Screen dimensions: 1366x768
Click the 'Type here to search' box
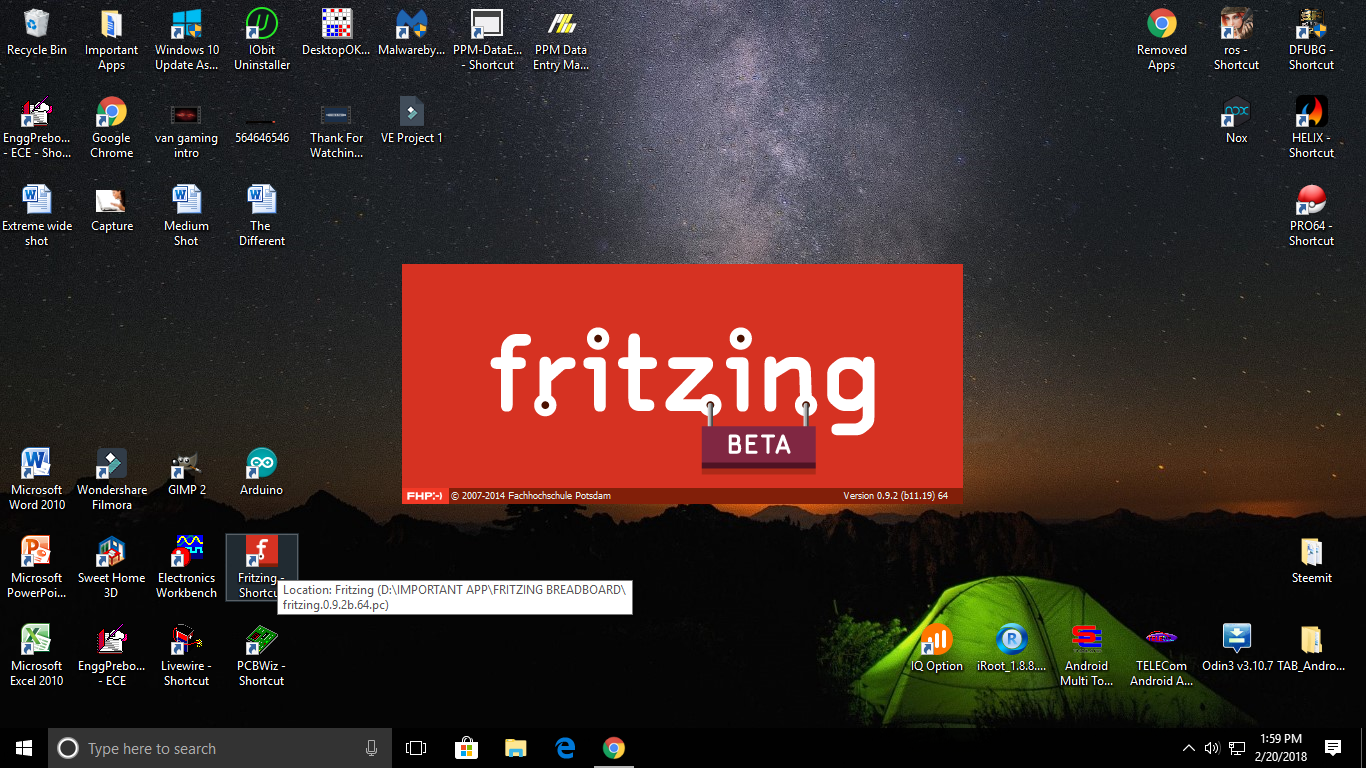[x=221, y=748]
